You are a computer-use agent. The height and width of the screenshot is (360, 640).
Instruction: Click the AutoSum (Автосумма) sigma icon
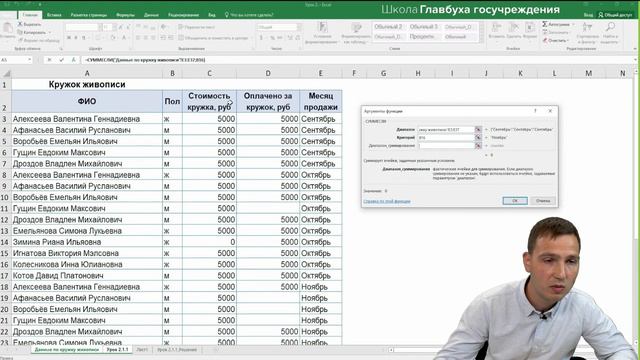[545, 24]
